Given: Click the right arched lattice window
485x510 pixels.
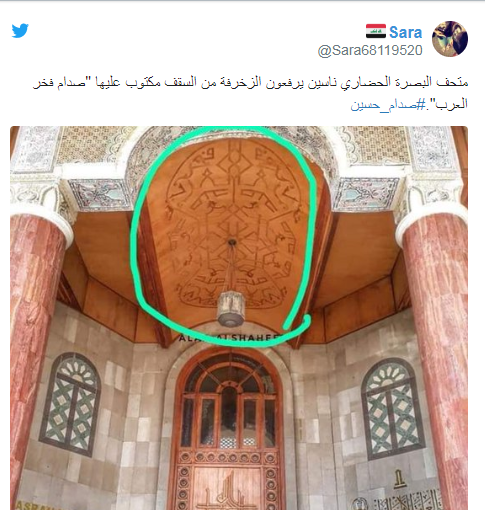Looking at the screenshot, I should tap(392, 408).
